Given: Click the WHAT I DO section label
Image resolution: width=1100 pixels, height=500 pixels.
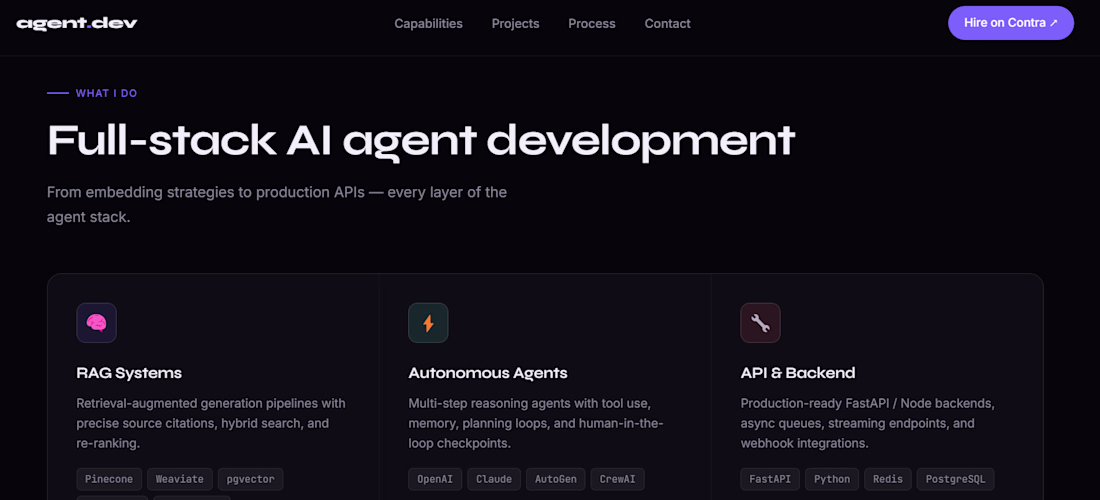Looking at the screenshot, I should [106, 93].
